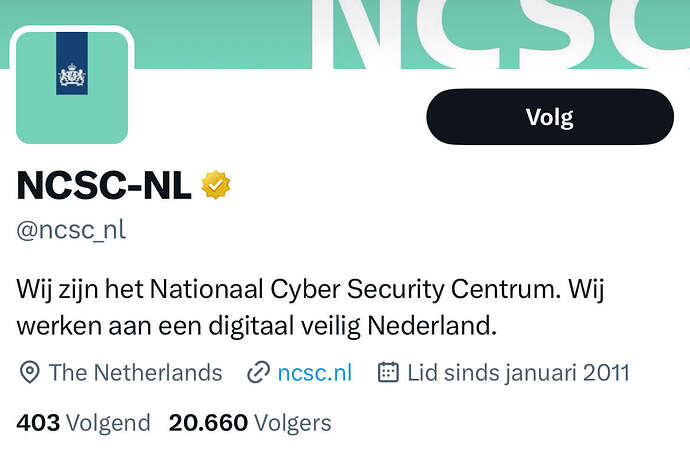This screenshot has height=458, width=690.
Task: Click the gold verified checkmark badge
Action: [216, 185]
